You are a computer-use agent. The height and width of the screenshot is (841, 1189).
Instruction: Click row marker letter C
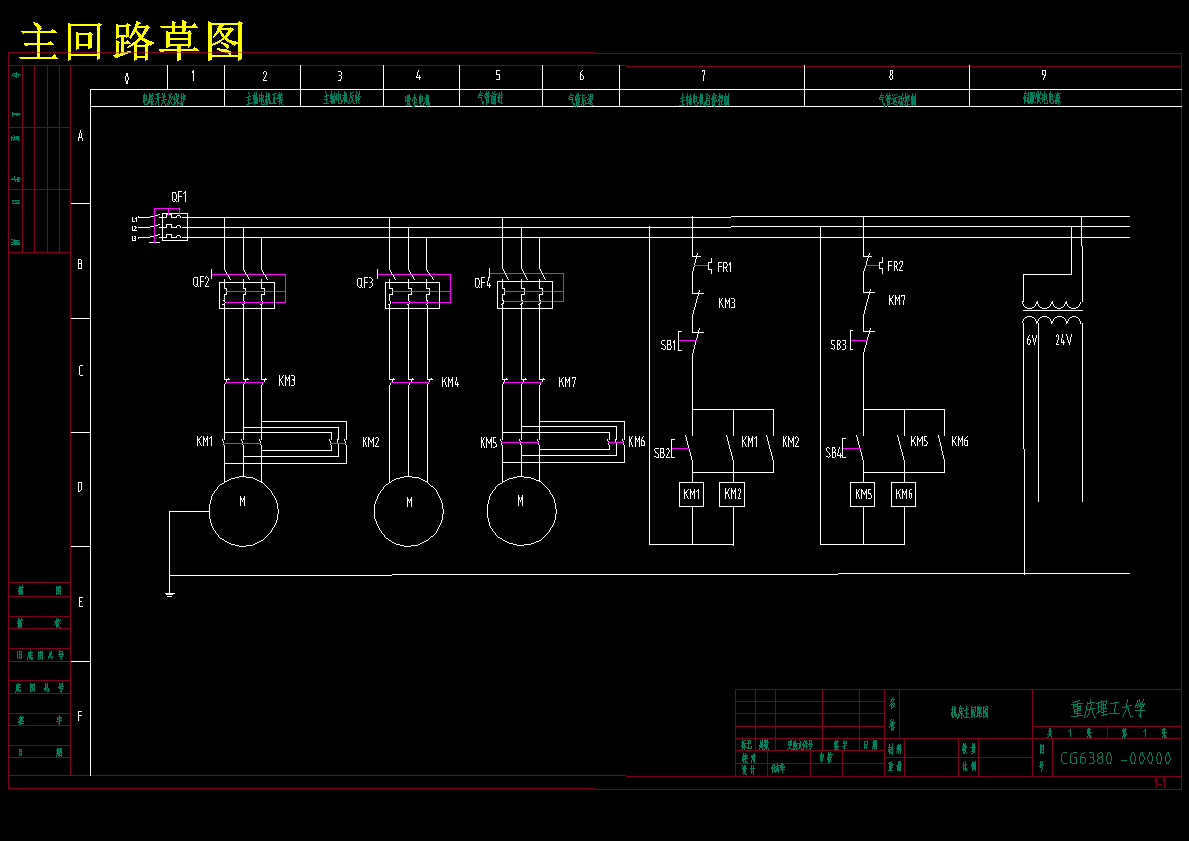click(x=80, y=371)
